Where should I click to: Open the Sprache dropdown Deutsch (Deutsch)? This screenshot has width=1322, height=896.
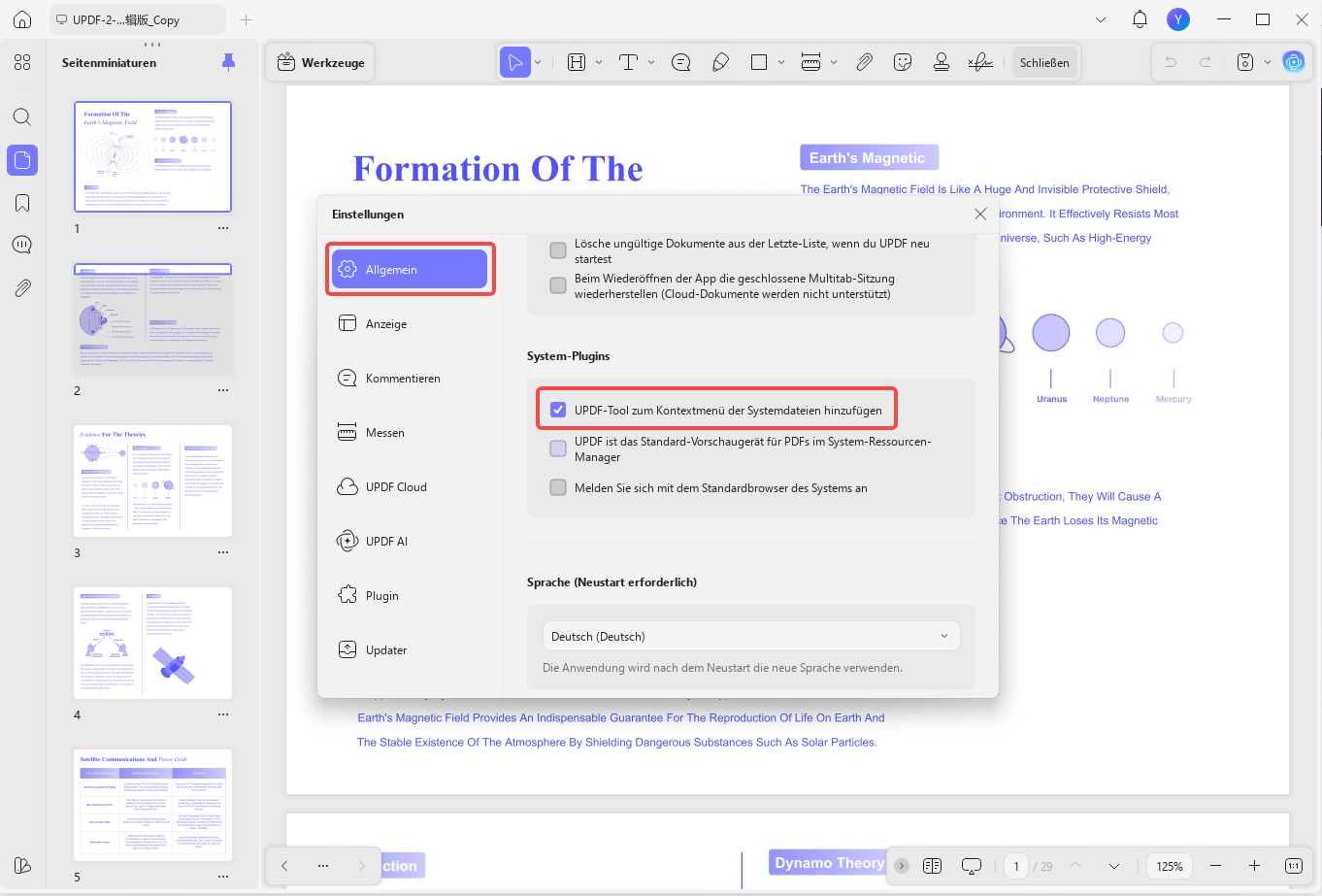point(751,636)
